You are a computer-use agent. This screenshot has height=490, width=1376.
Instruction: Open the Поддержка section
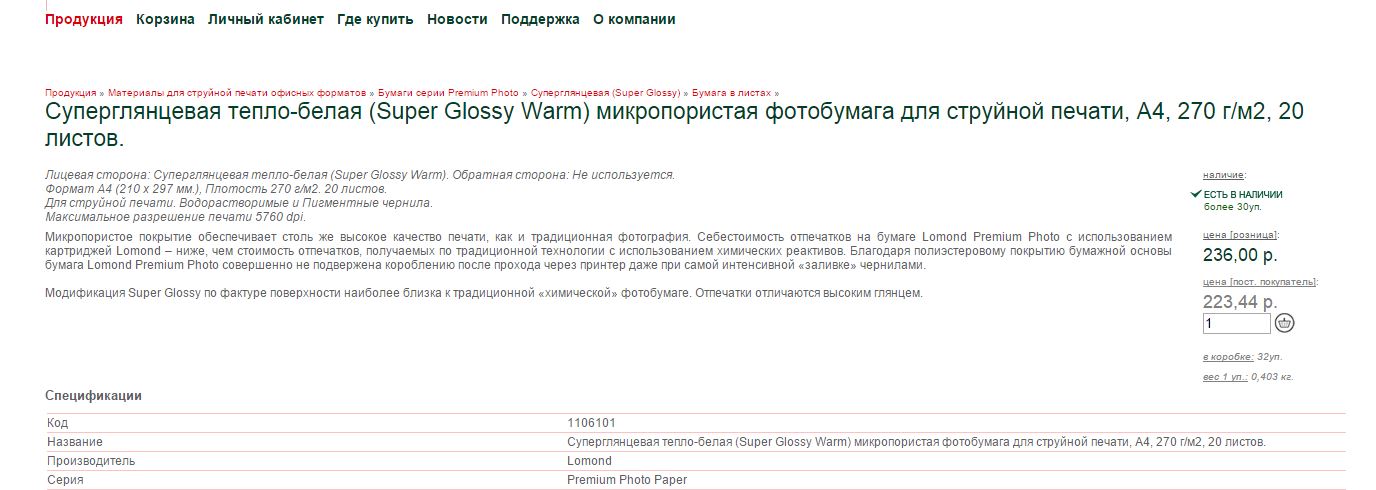coord(540,19)
